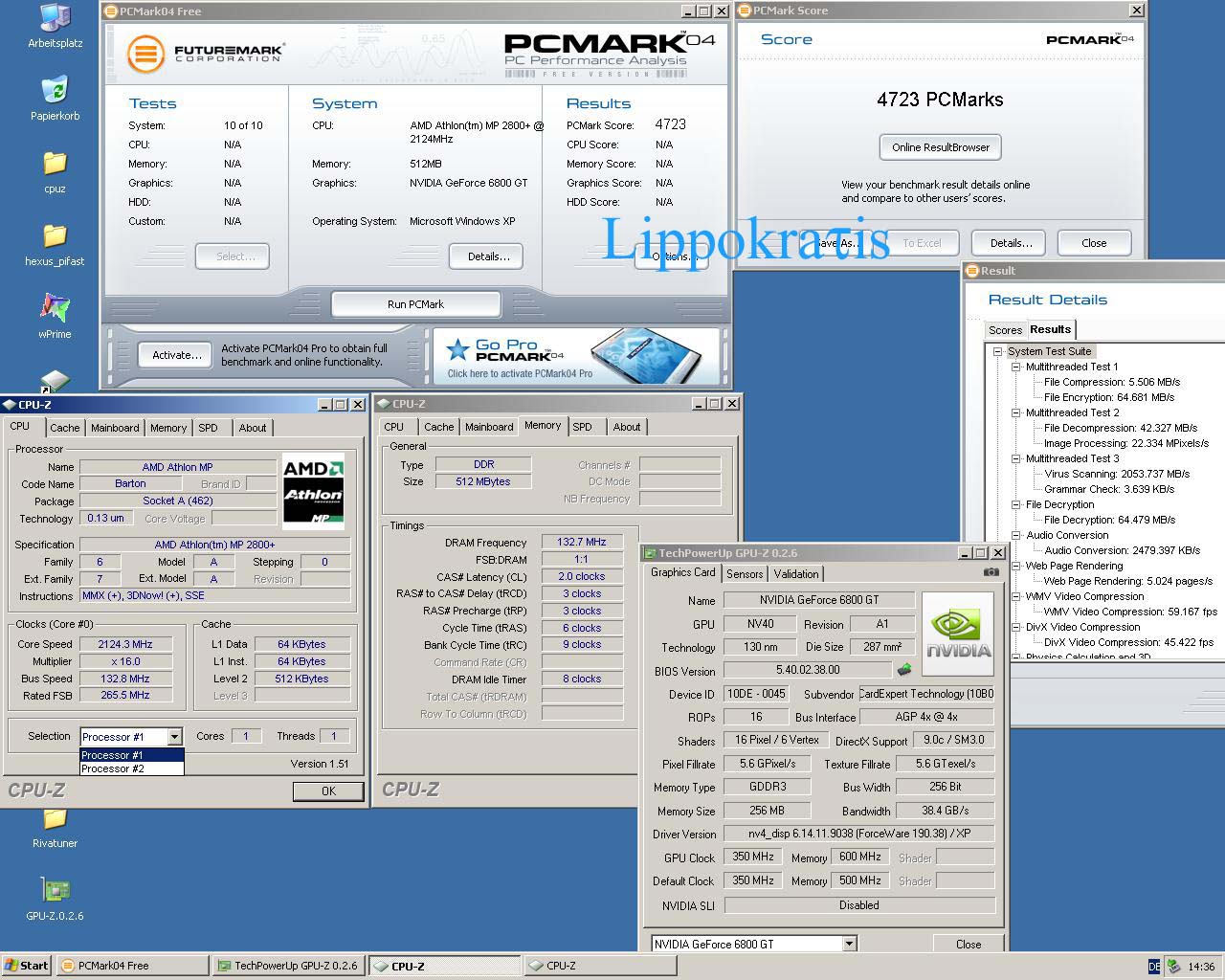The image size is (1225, 980).
Task: Collapse the File Decryption node
Action: (1016, 504)
